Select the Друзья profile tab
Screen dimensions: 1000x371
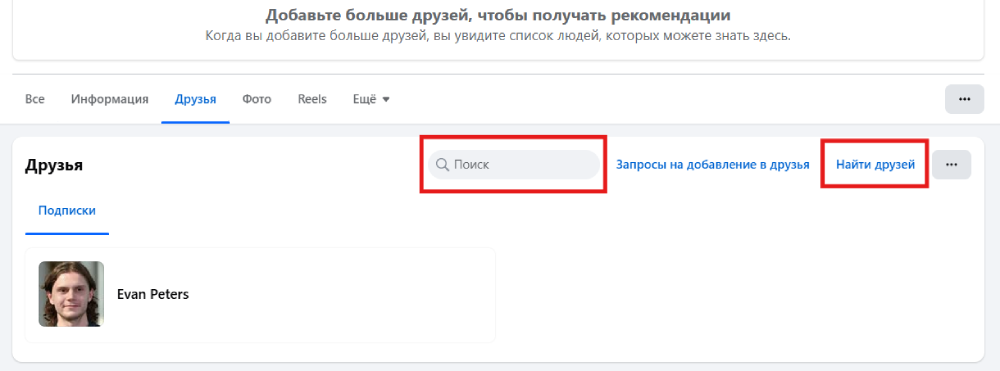[x=195, y=99]
